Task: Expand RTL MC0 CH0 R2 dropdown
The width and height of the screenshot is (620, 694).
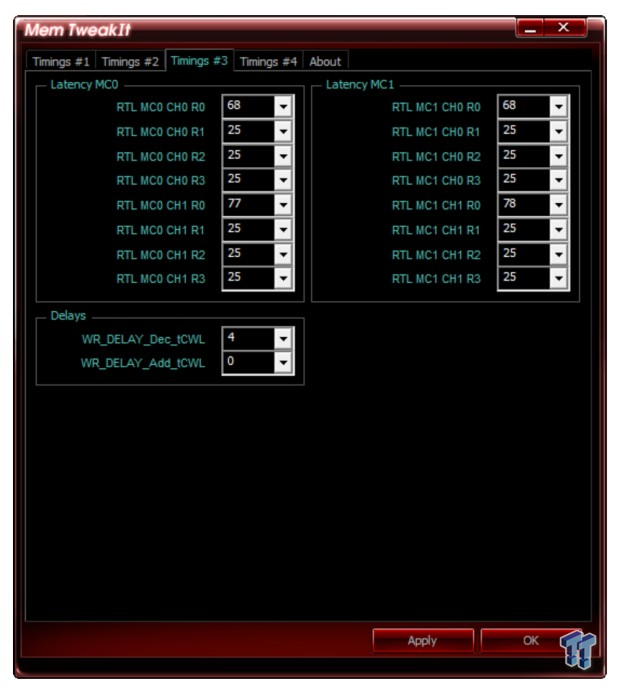Action: click(x=283, y=156)
